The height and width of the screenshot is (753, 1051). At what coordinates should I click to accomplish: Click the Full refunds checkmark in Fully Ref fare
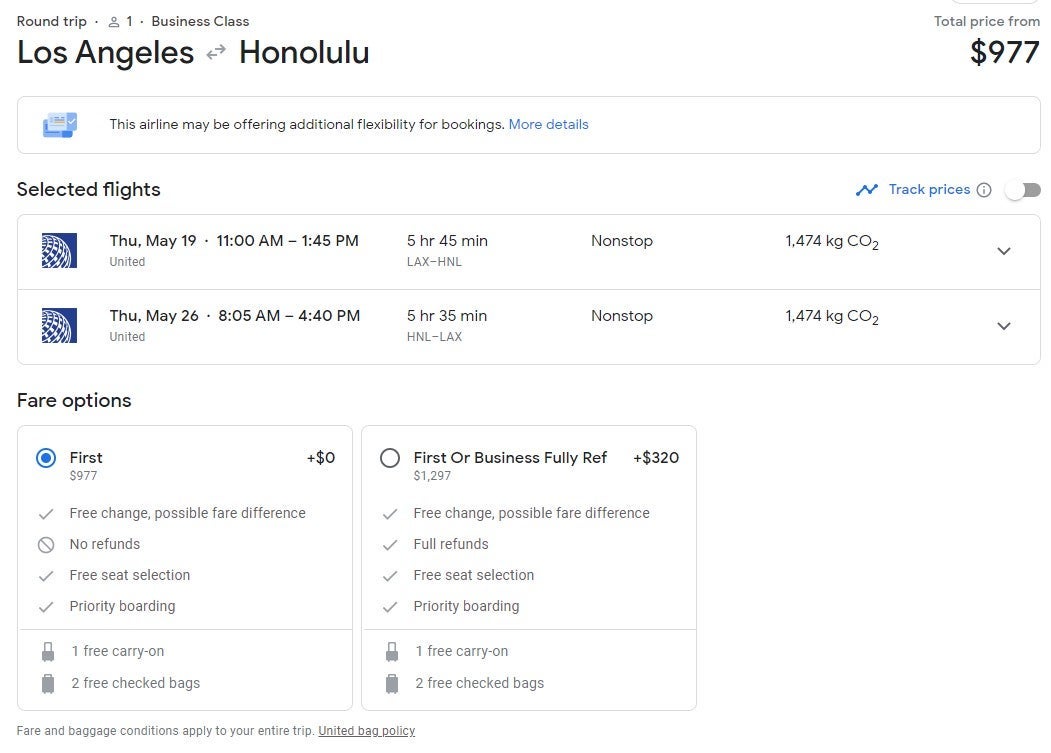[x=390, y=545]
